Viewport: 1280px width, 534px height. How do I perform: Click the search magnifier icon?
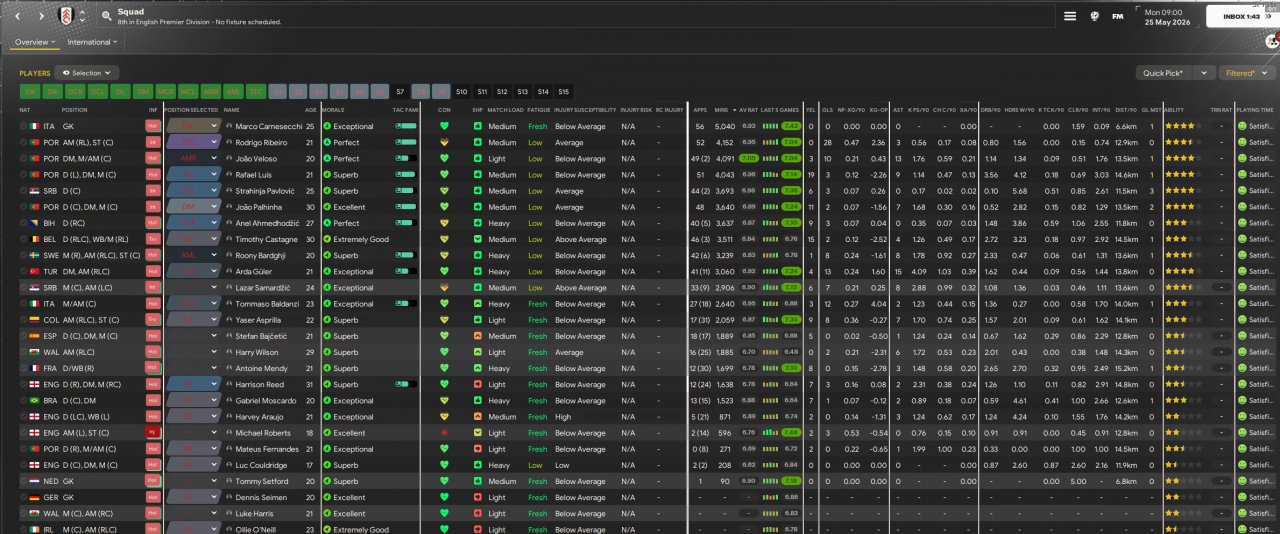(106, 17)
